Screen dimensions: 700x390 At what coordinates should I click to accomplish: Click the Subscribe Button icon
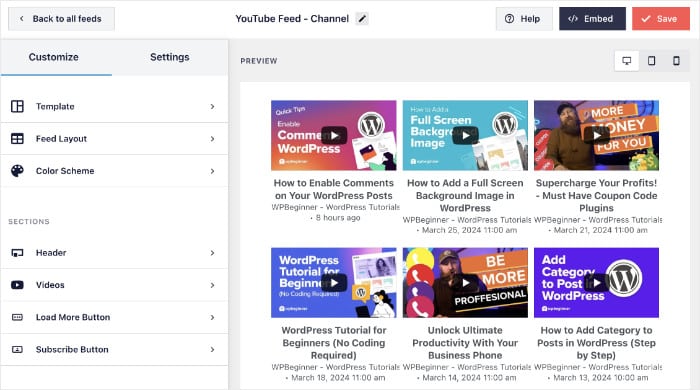point(17,349)
